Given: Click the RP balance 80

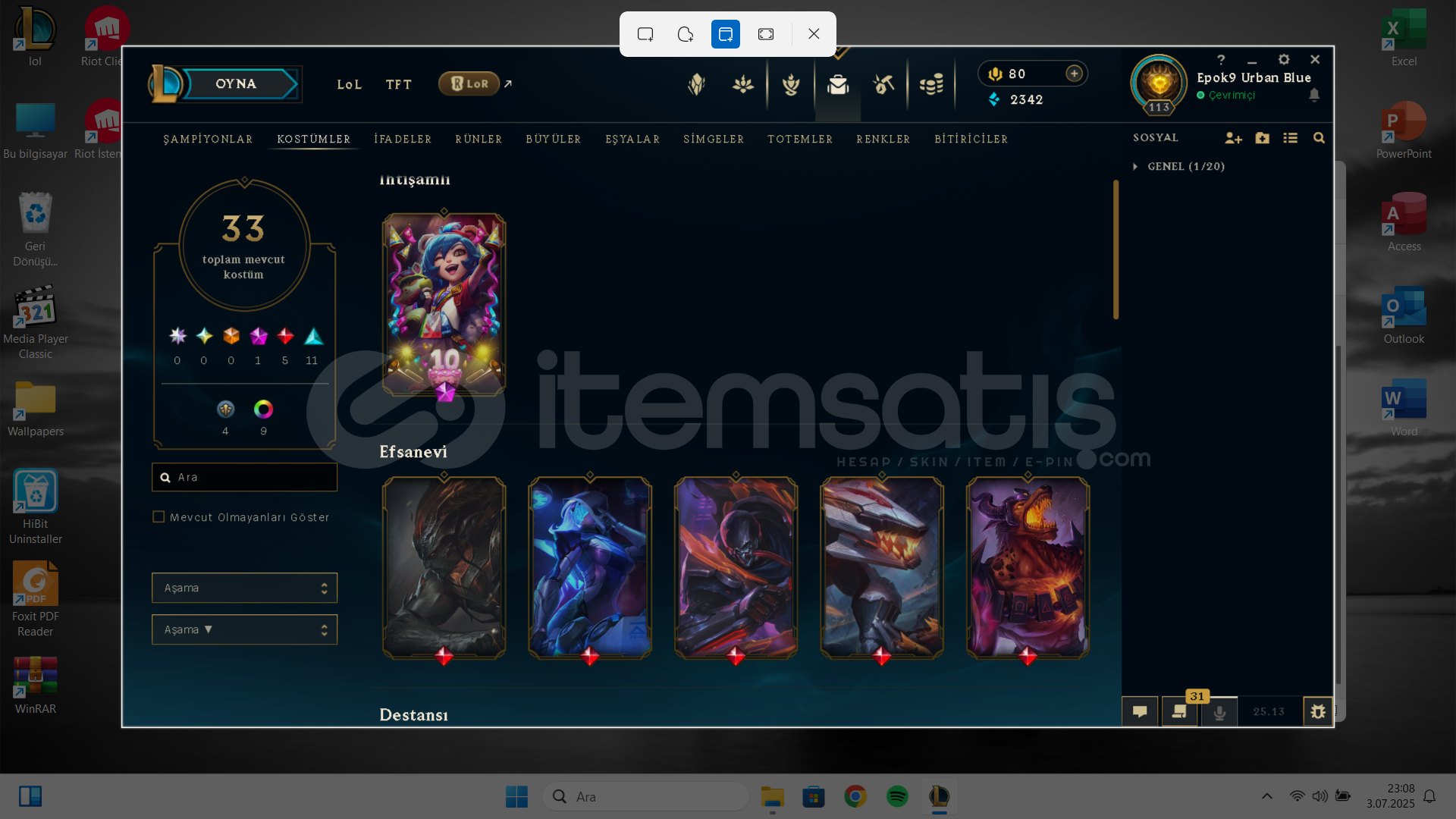Looking at the screenshot, I should point(1017,74).
